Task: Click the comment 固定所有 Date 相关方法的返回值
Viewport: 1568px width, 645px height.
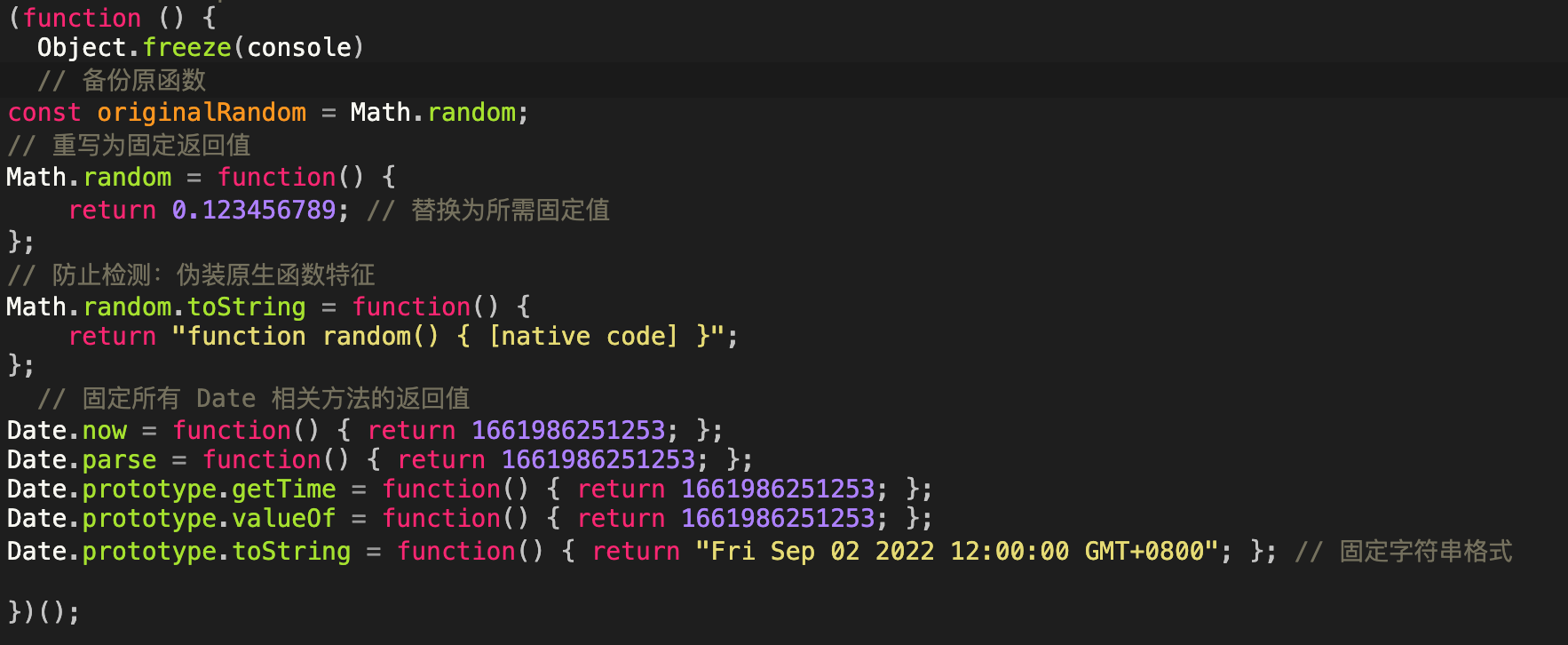Action: point(275,398)
